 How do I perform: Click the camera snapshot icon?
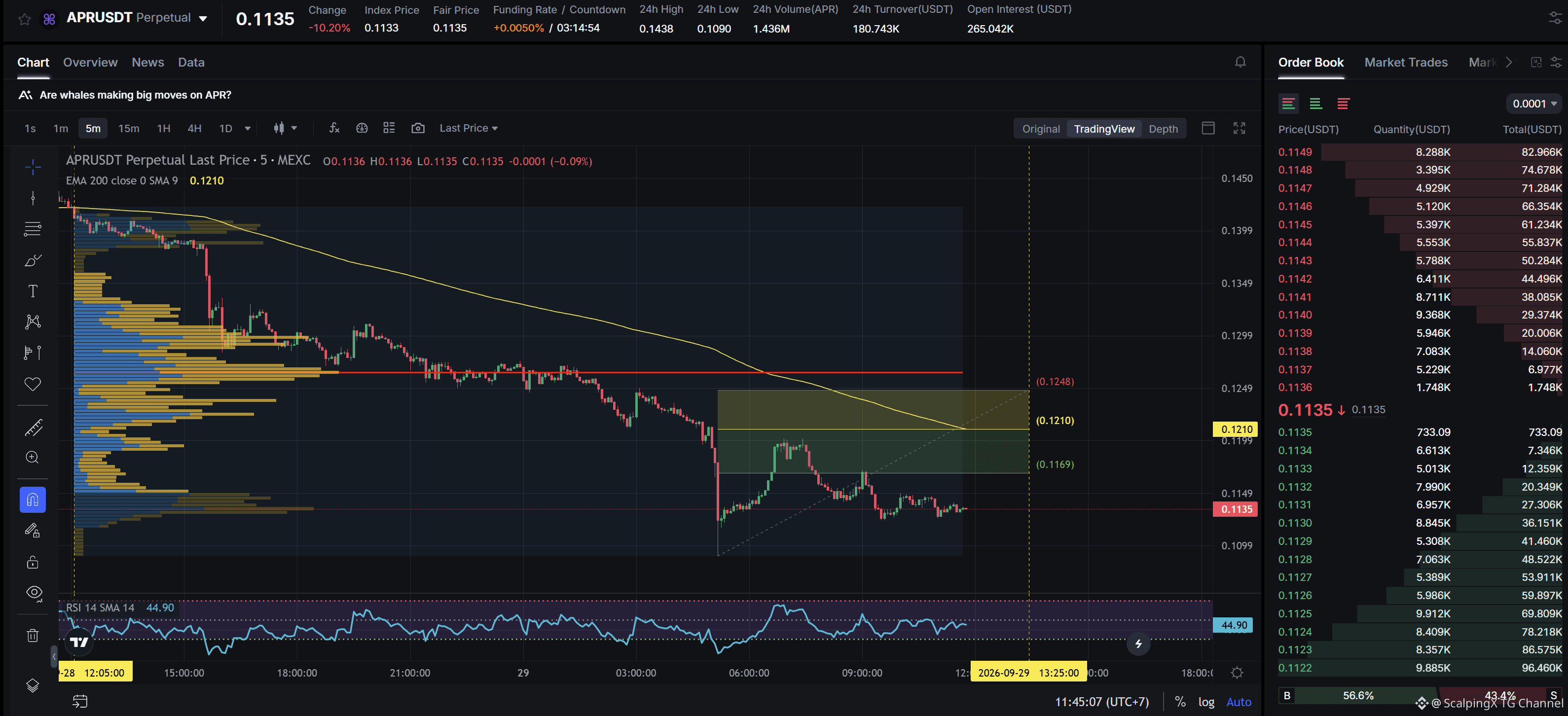pyautogui.click(x=418, y=128)
